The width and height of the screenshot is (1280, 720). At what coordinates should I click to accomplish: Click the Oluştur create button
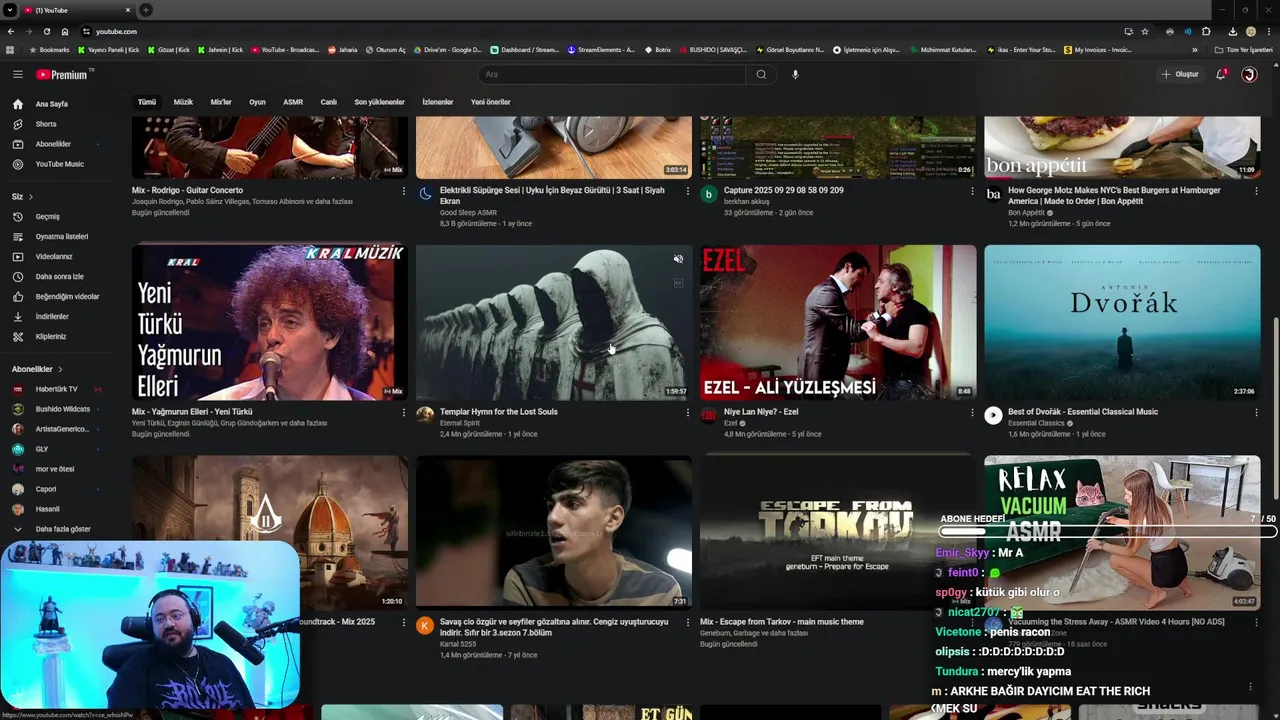(1180, 74)
